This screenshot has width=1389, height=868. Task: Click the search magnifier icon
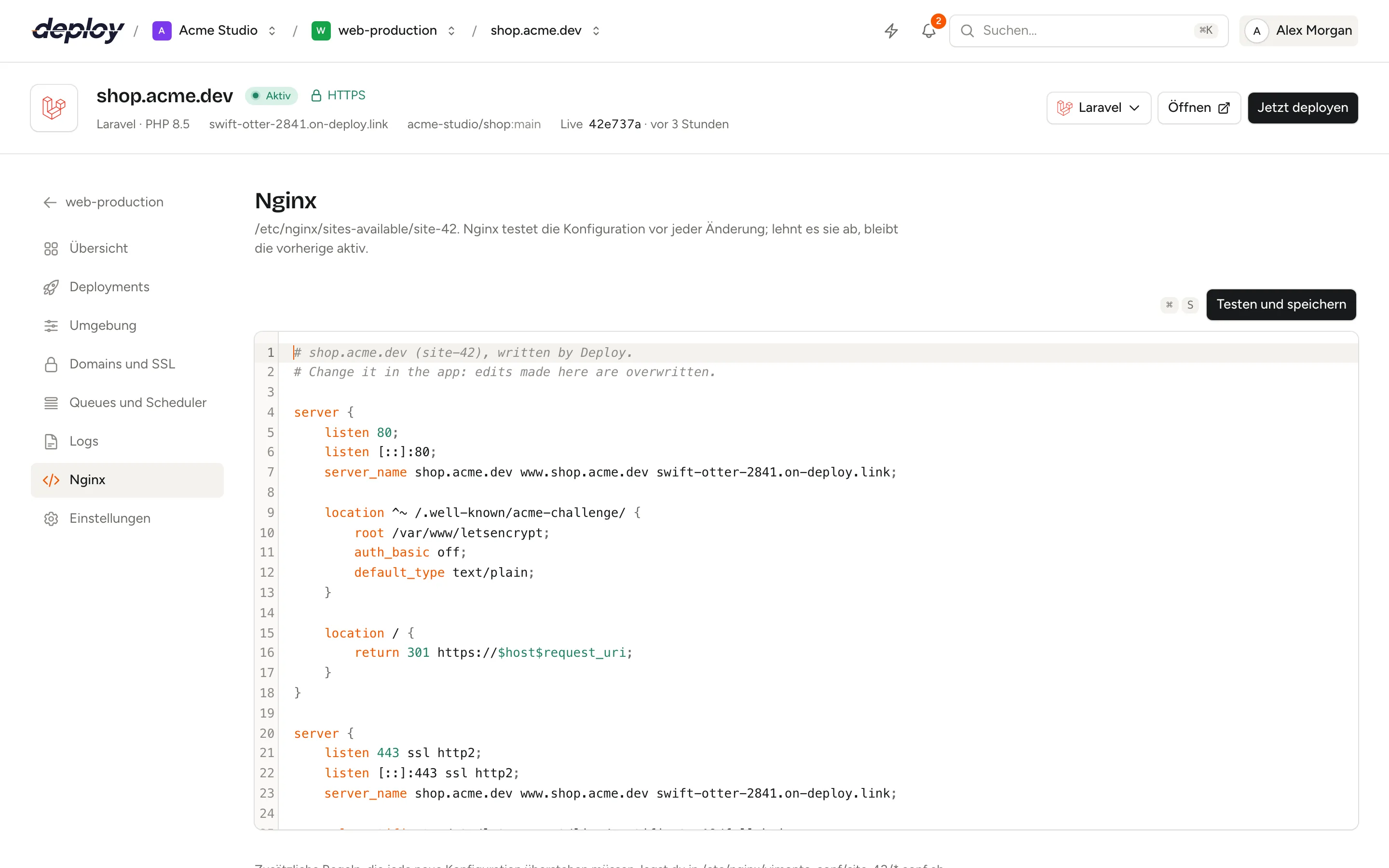967,30
